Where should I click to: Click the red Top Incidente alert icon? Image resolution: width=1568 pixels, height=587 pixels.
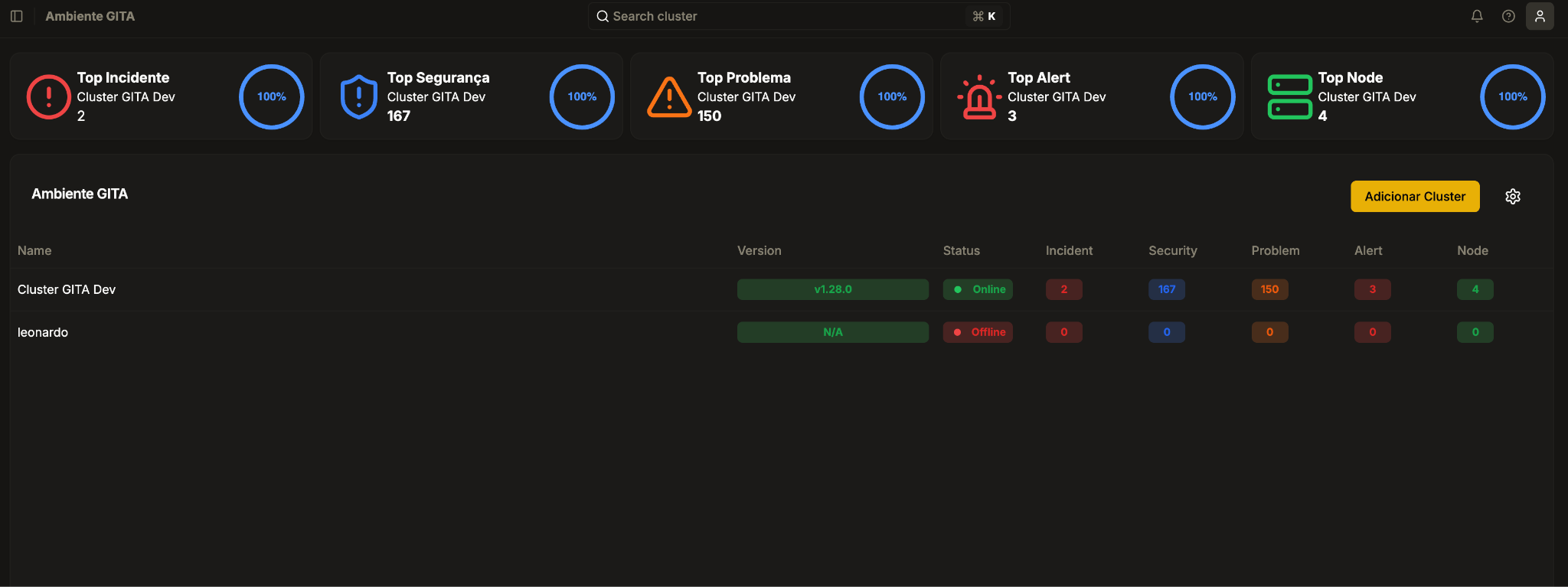(49, 96)
